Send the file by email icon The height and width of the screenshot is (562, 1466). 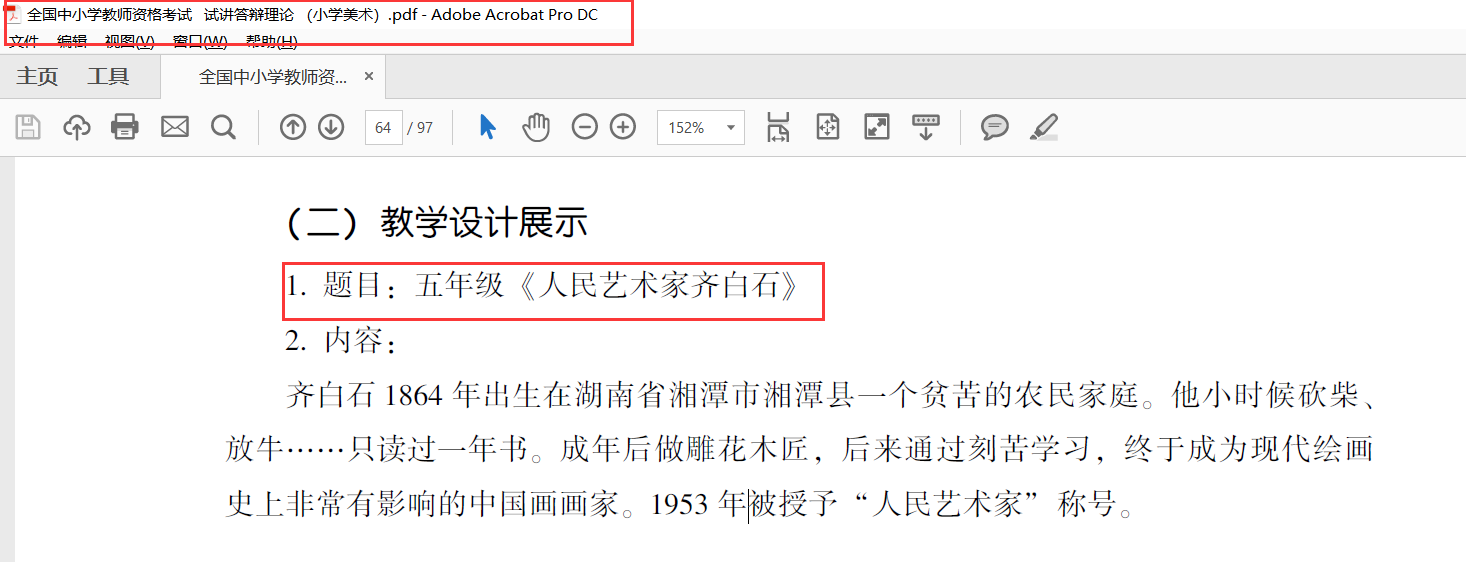pyautogui.click(x=175, y=127)
